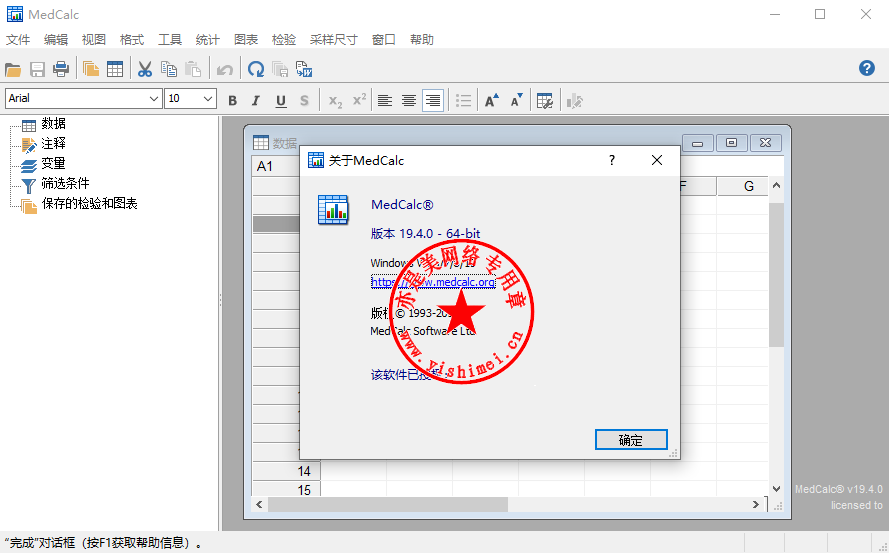Click the Print icon
The width and height of the screenshot is (889, 553).
coord(61,70)
